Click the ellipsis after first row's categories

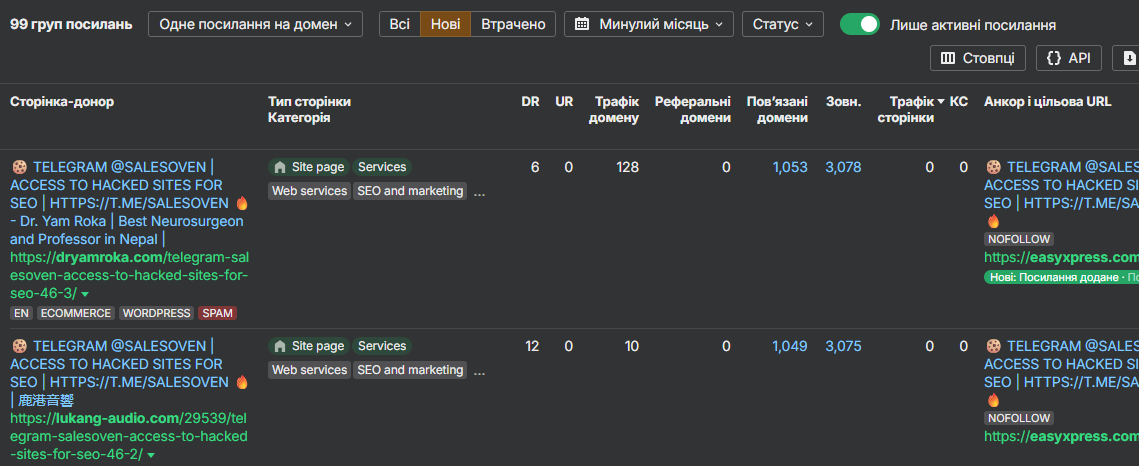coord(479,191)
